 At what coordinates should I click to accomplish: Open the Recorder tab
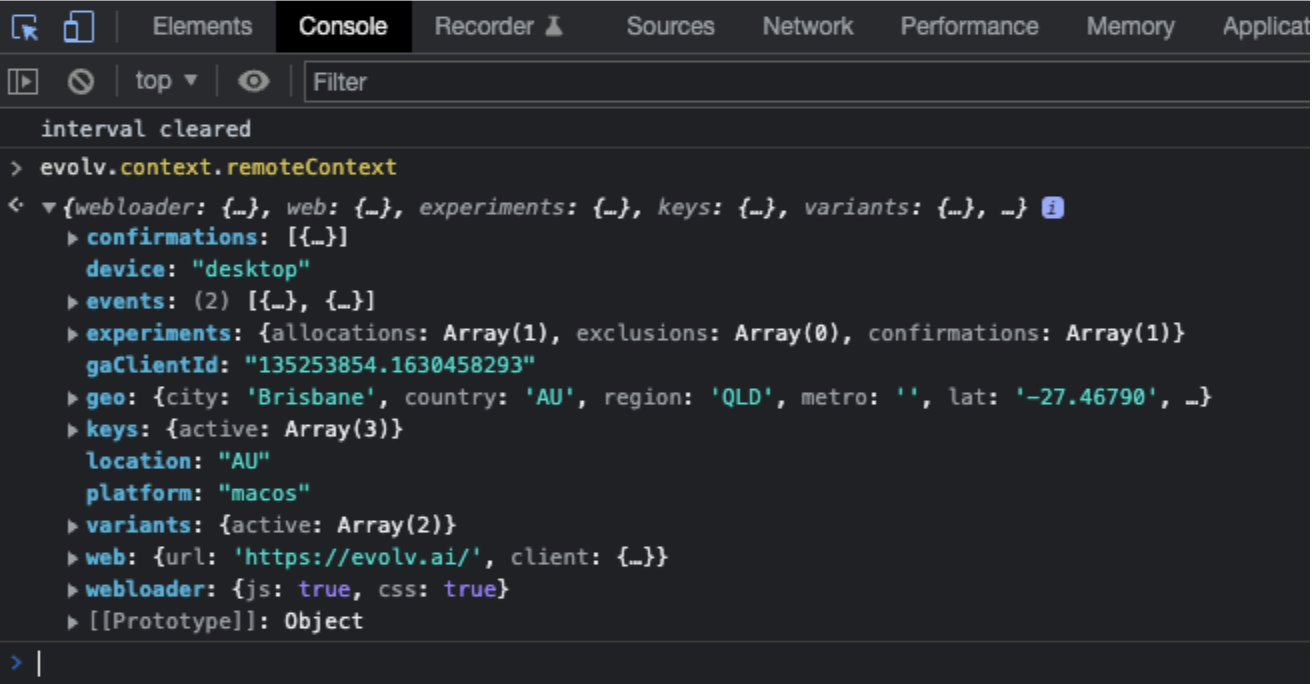click(499, 27)
